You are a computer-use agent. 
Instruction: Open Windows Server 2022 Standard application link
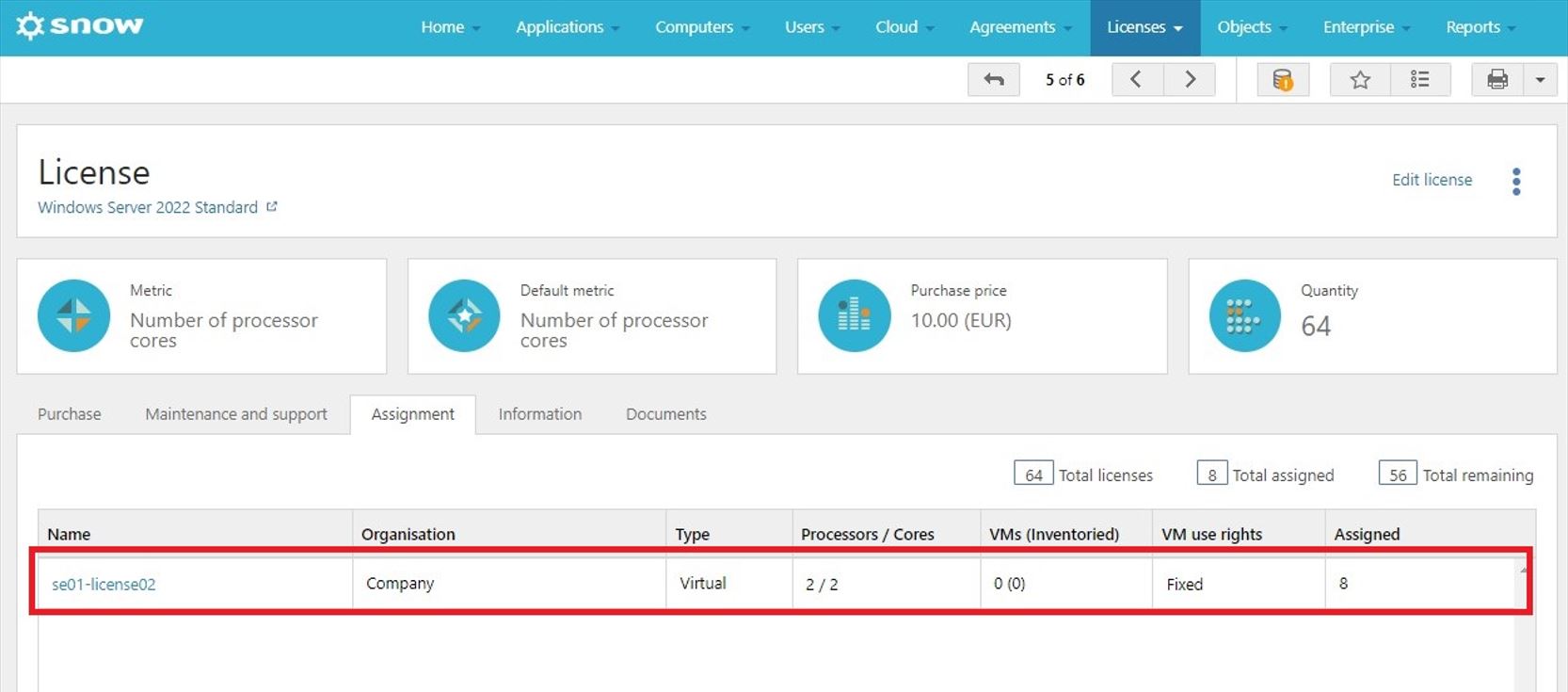(x=148, y=207)
